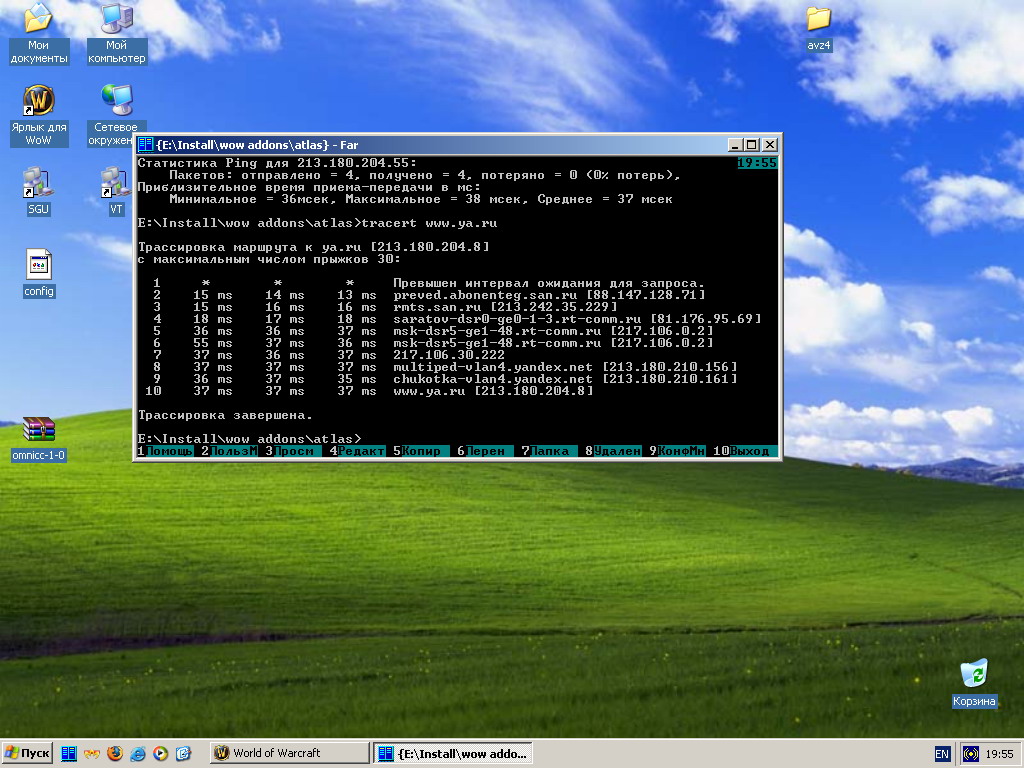Click 1 Помощь in Far key bar

point(165,451)
